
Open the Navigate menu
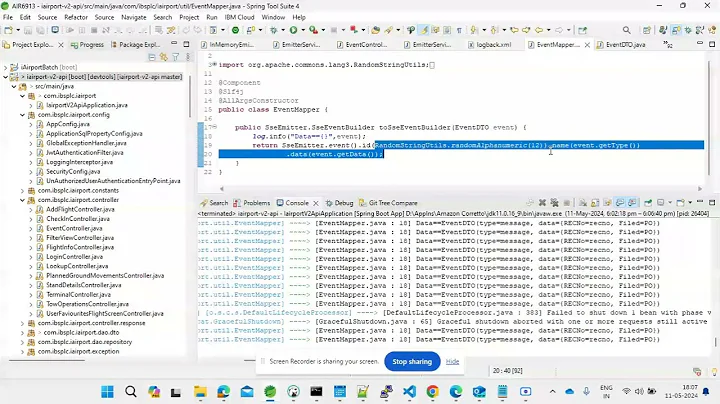[134, 17]
